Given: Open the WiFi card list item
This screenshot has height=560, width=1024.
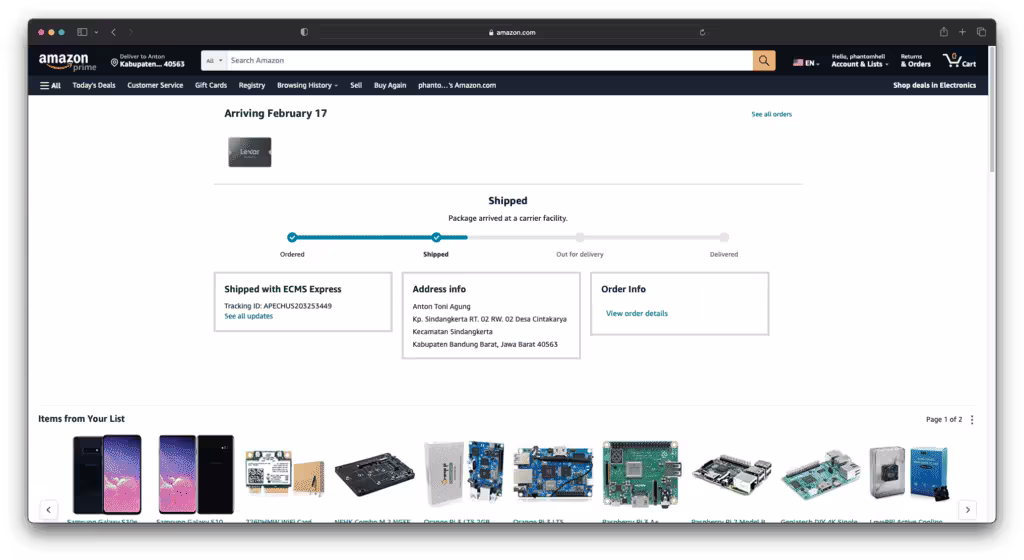Looking at the screenshot, I should tap(285, 474).
